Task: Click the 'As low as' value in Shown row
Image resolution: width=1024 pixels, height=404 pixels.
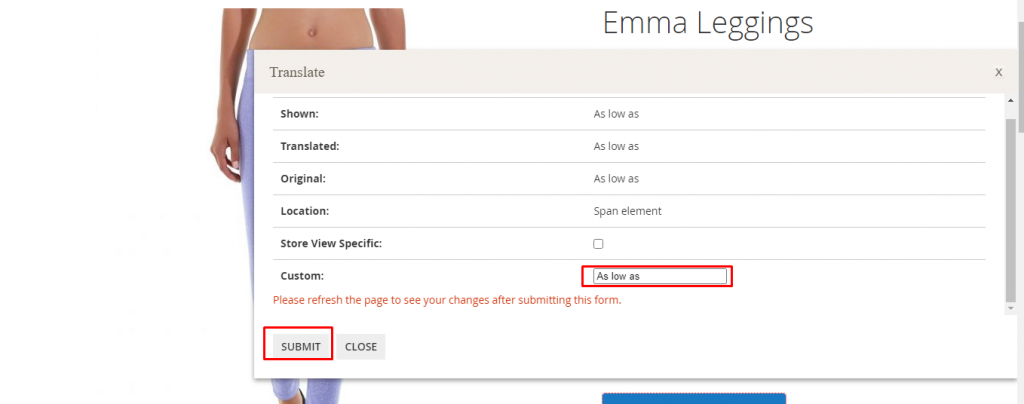Action: (616, 114)
